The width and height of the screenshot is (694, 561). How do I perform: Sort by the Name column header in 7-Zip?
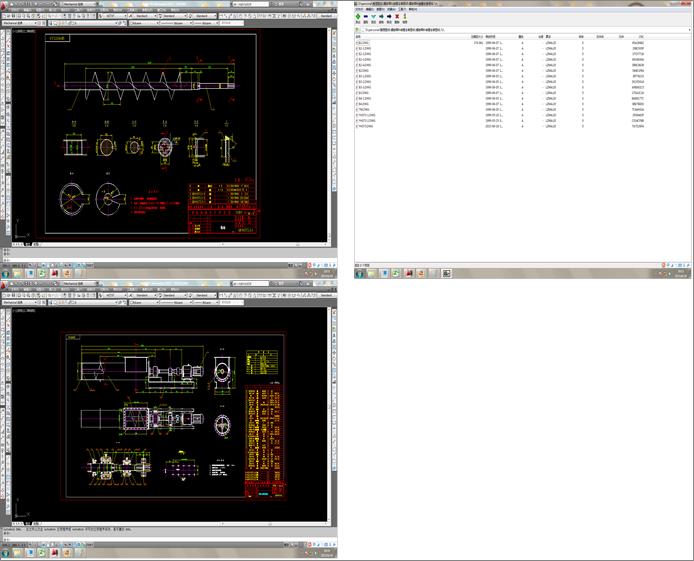pos(358,37)
